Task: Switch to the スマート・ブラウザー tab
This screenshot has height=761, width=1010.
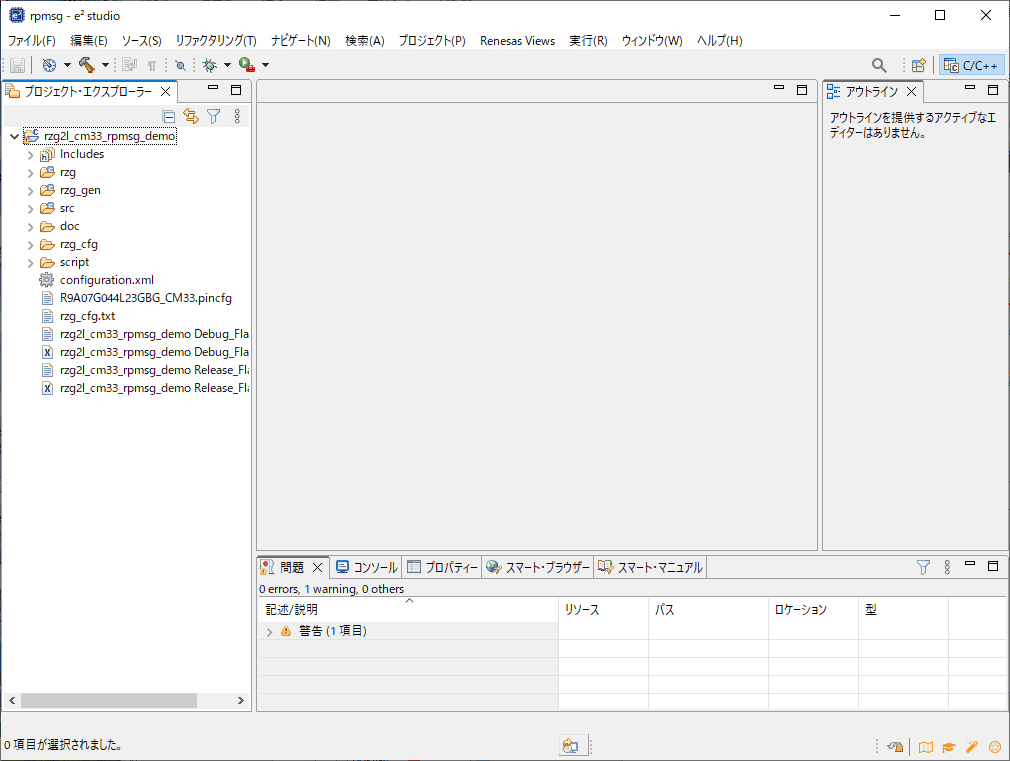Action: point(538,567)
